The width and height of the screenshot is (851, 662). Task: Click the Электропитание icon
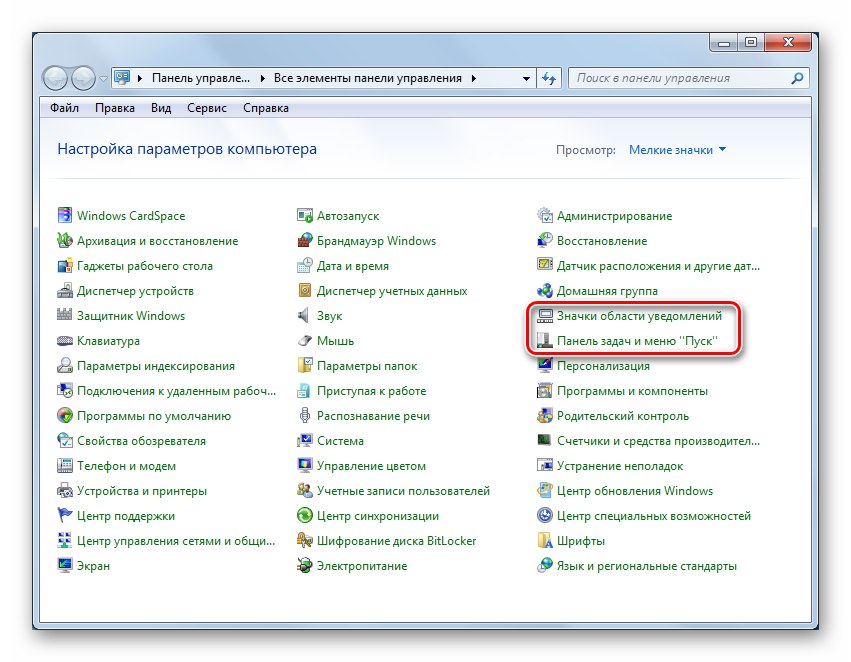click(x=305, y=565)
